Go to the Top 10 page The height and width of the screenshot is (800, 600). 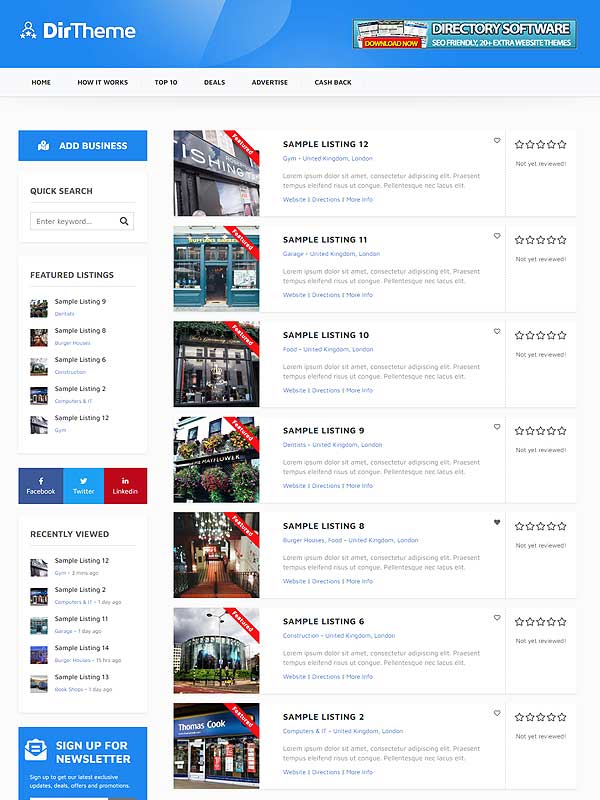[166, 83]
